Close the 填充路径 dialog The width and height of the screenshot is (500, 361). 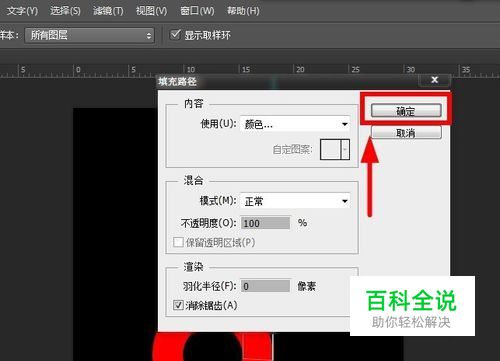point(434,80)
